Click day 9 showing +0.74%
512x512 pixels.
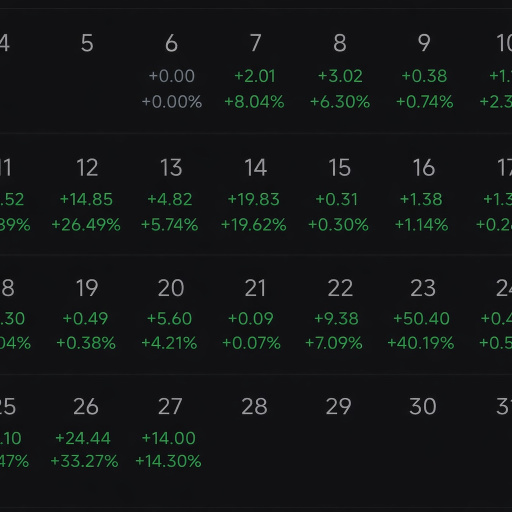pos(424,72)
